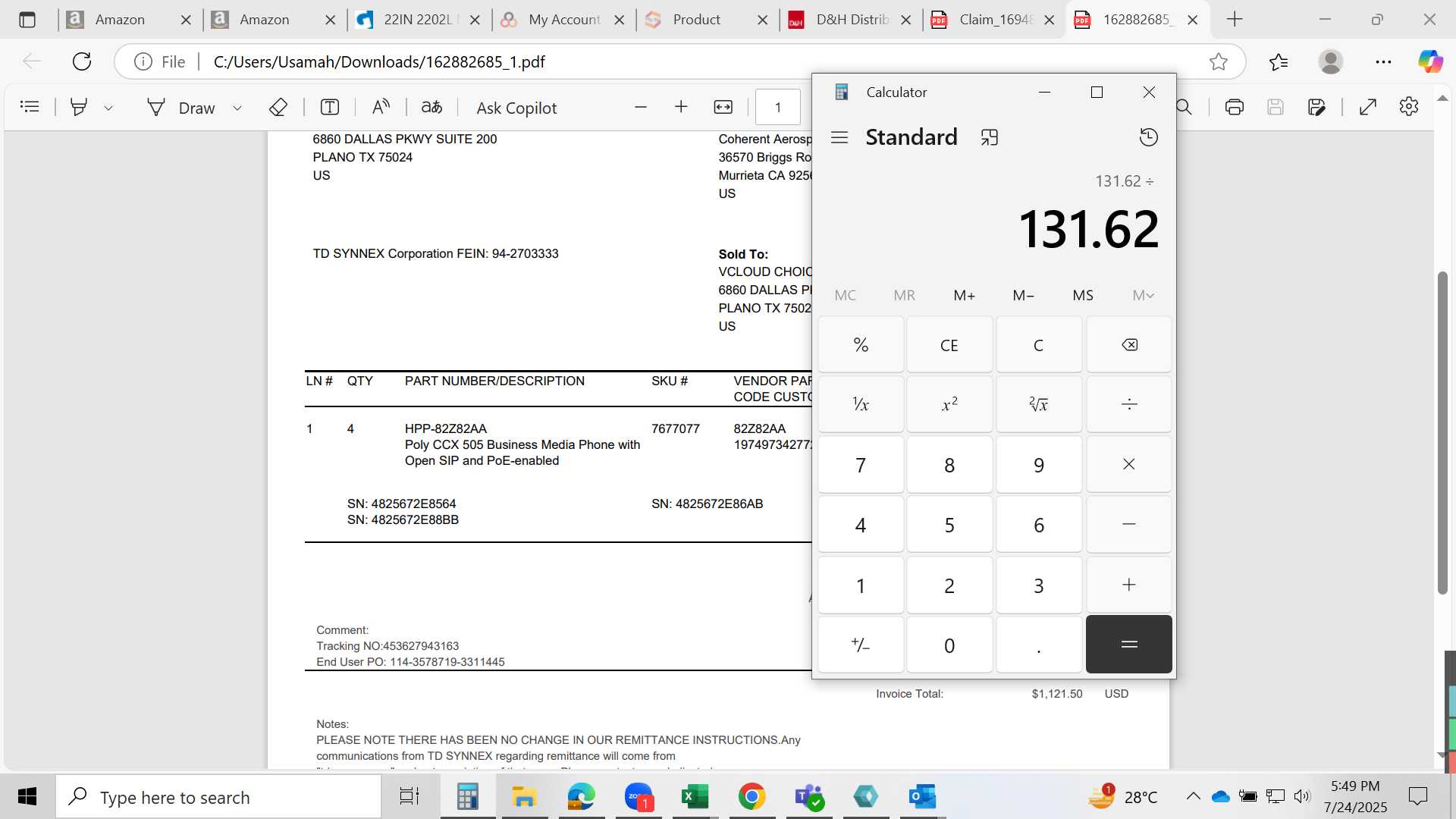Toggle Calculator keep on top
Screen dimensions: 1456x819
pos(990,137)
